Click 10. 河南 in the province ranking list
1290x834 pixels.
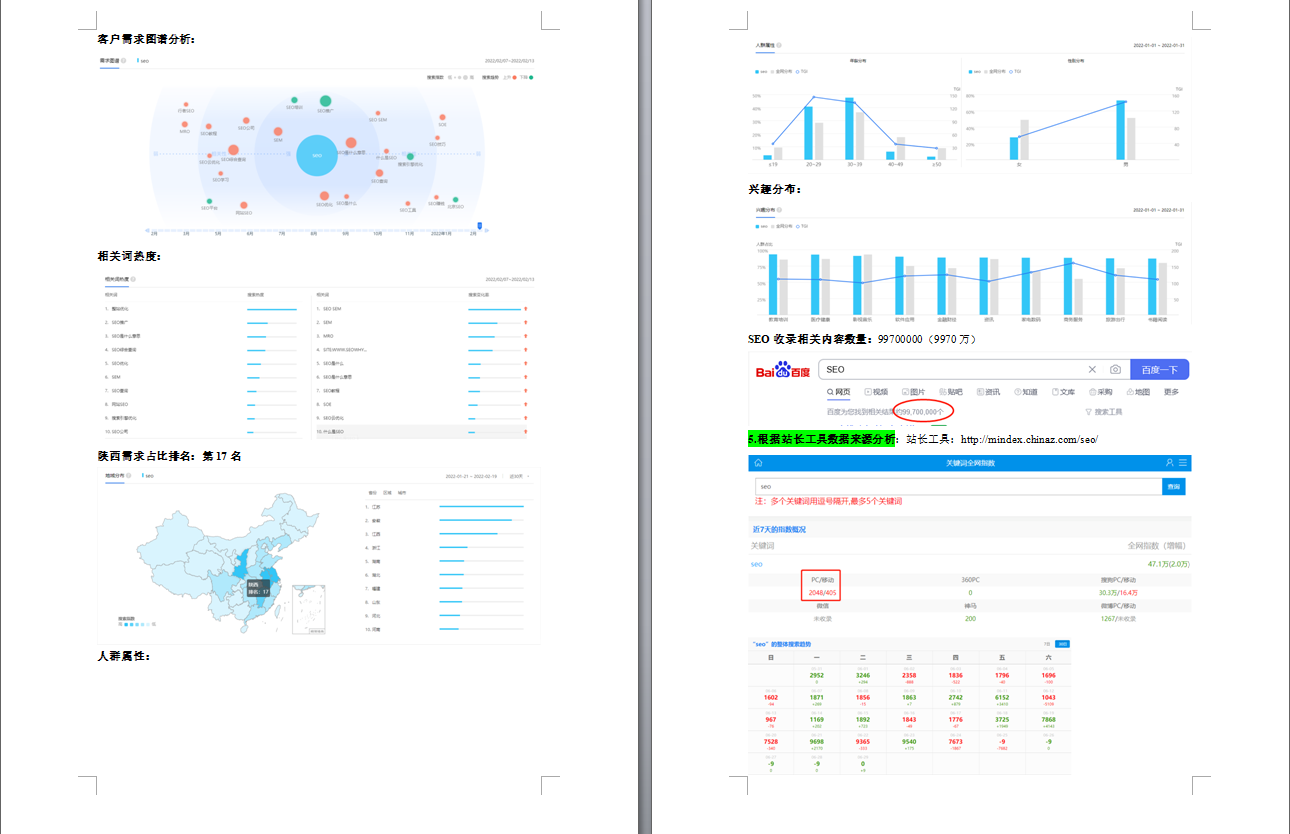(x=374, y=630)
